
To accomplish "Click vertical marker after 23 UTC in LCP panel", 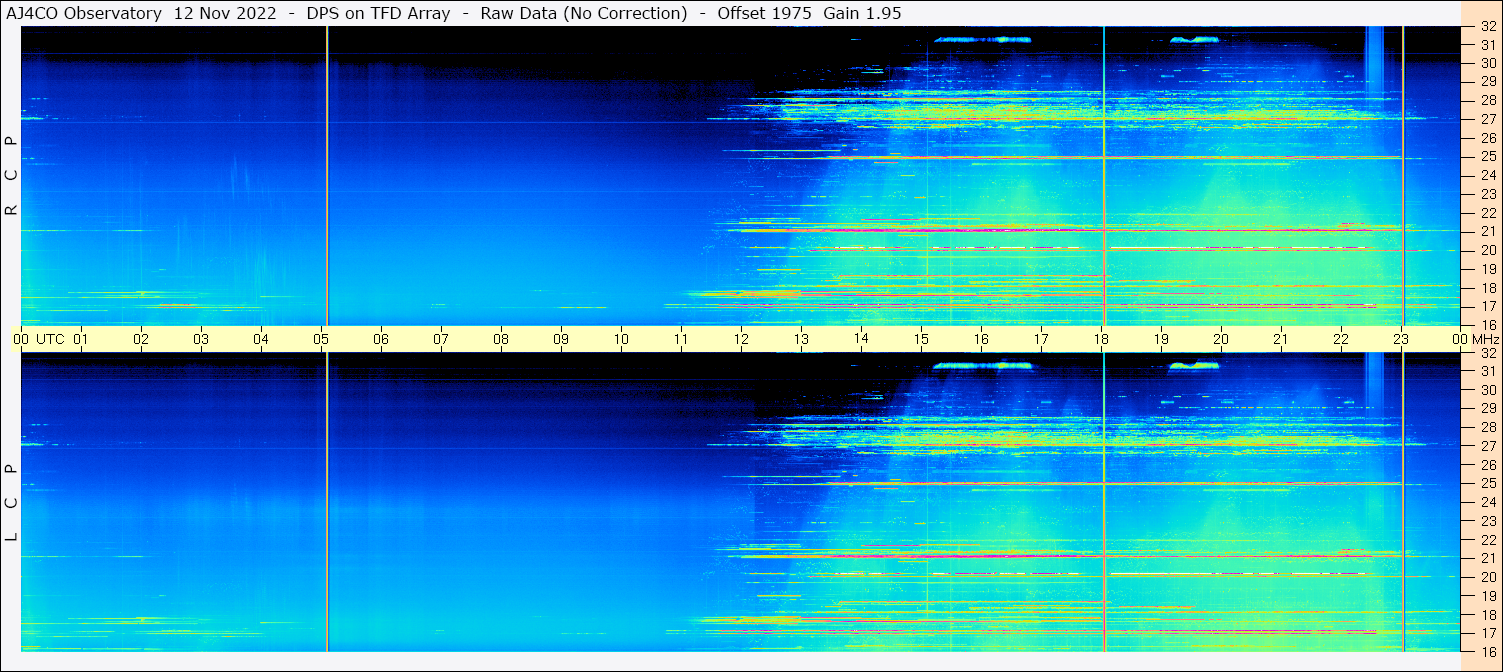I will coord(1403,502).
